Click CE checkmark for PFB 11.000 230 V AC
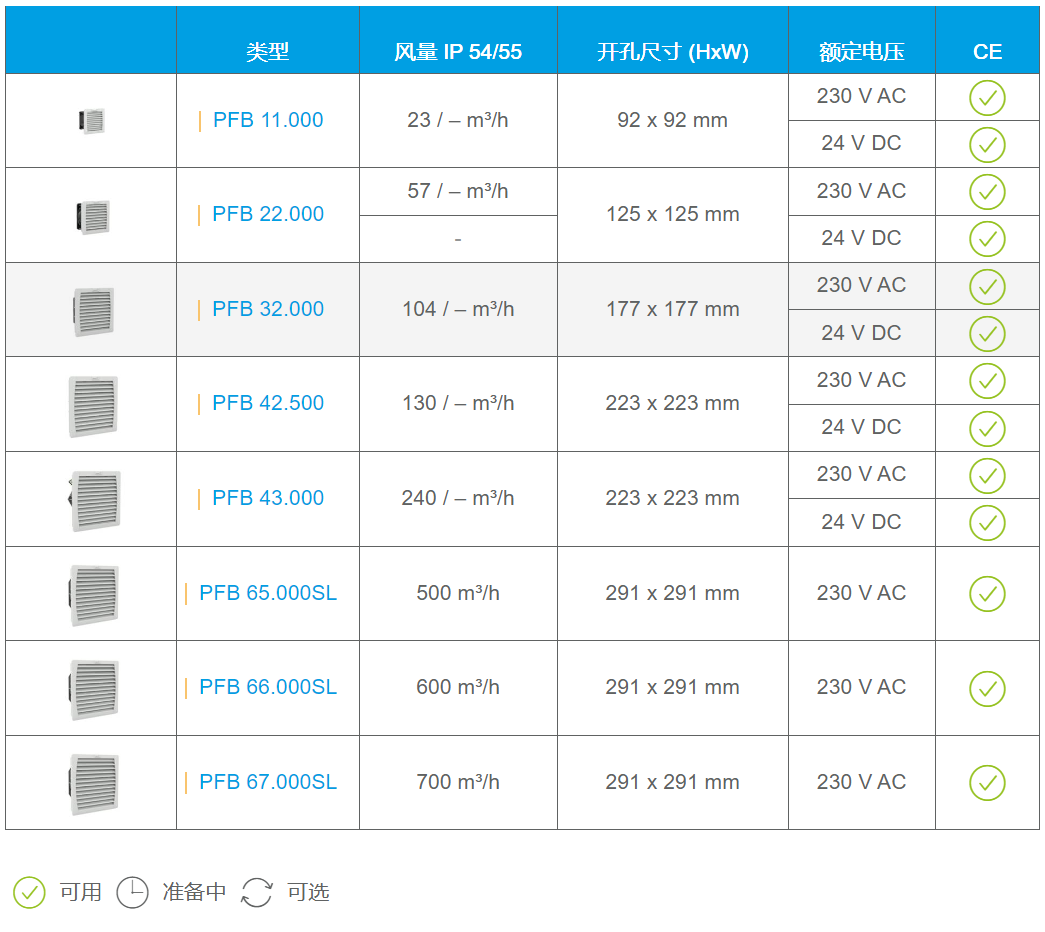Viewport: 1045px width, 932px height. click(987, 98)
